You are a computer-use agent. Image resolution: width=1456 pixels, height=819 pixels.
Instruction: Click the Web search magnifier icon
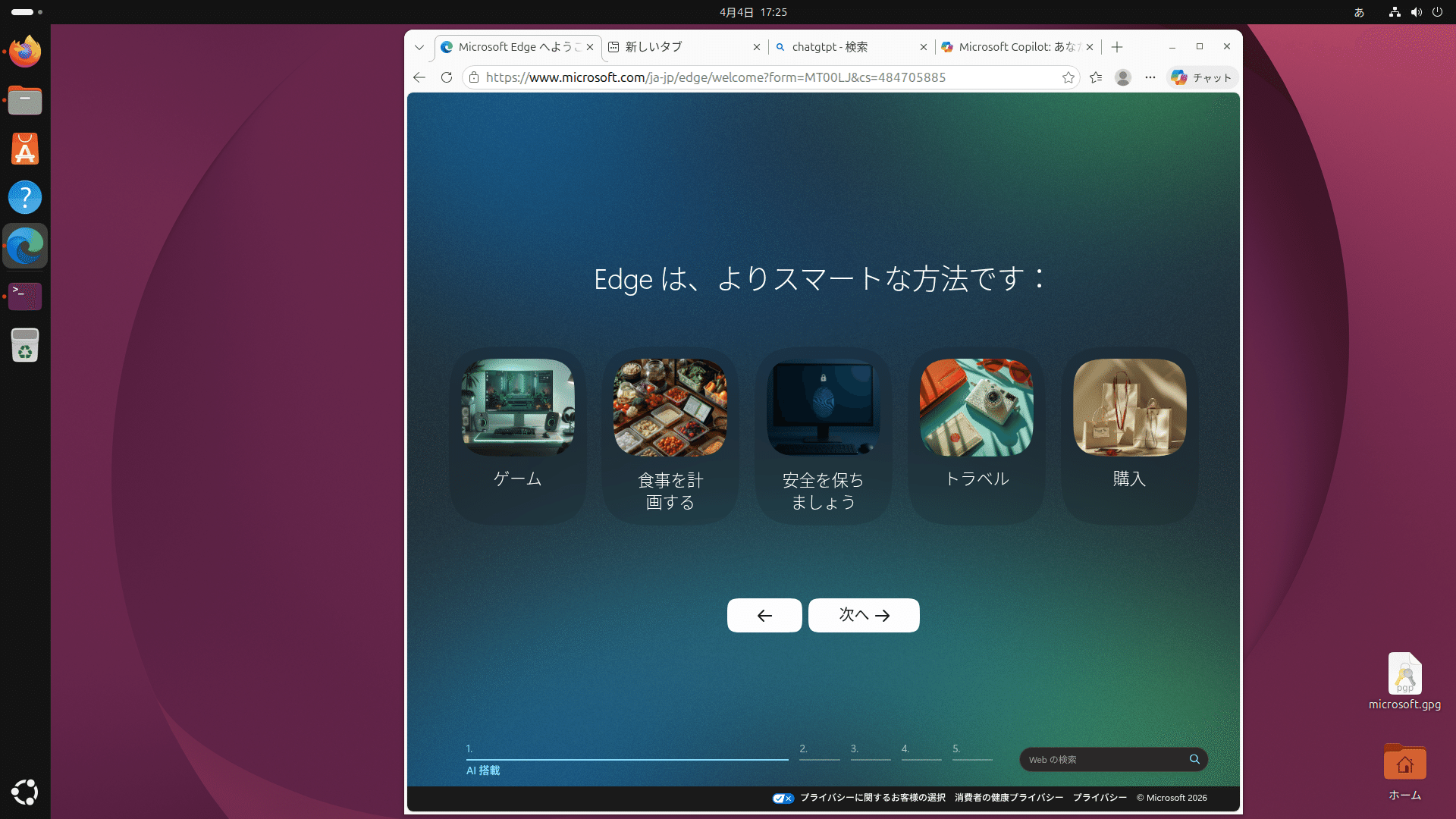(1194, 759)
